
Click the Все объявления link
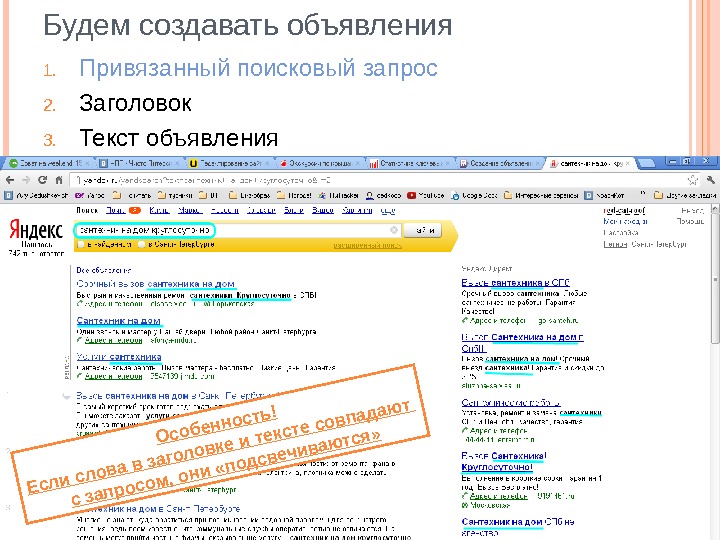[104, 270]
